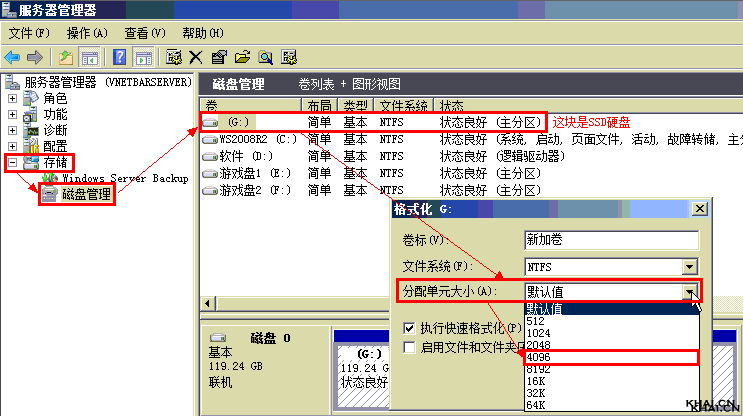This screenshot has height=416, width=743.
Task: Click the Forward arrow toolbar icon
Action: [x=36, y=57]
